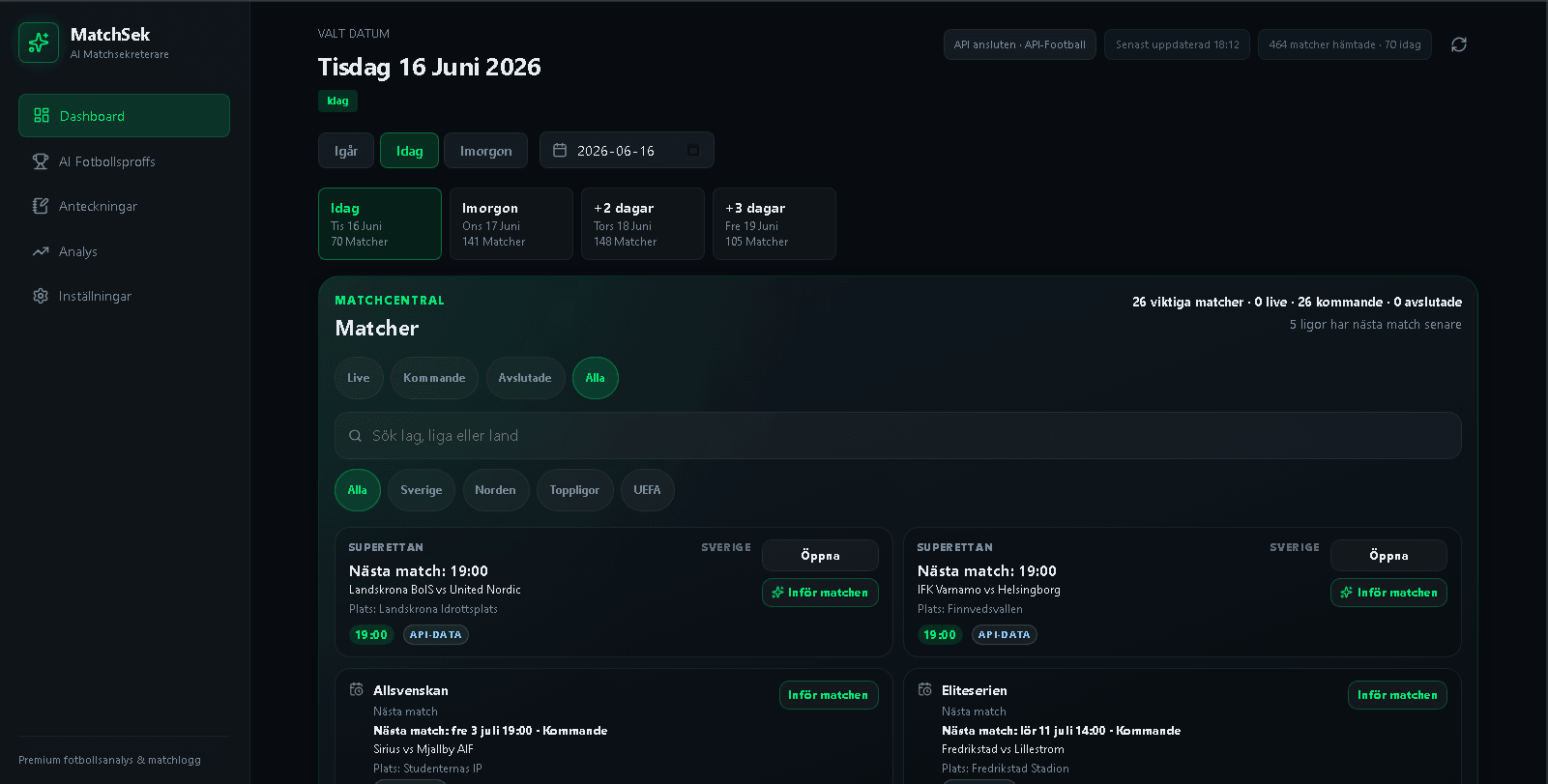Open the date picker indicator at field end

coord(693,150)
